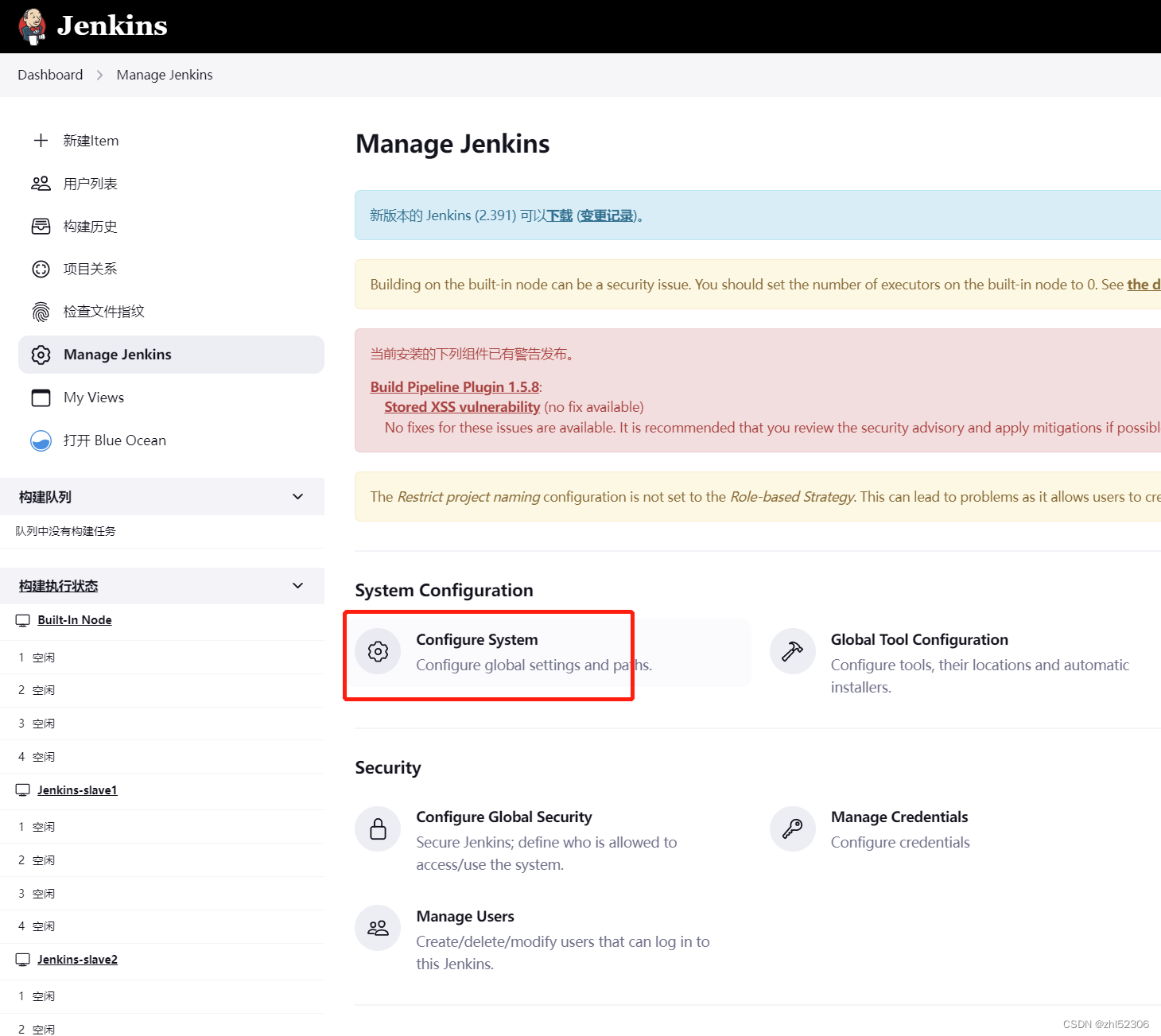Open the Built-In Node link
The width and height of the screenshot is (1161, 1036).
75,620
